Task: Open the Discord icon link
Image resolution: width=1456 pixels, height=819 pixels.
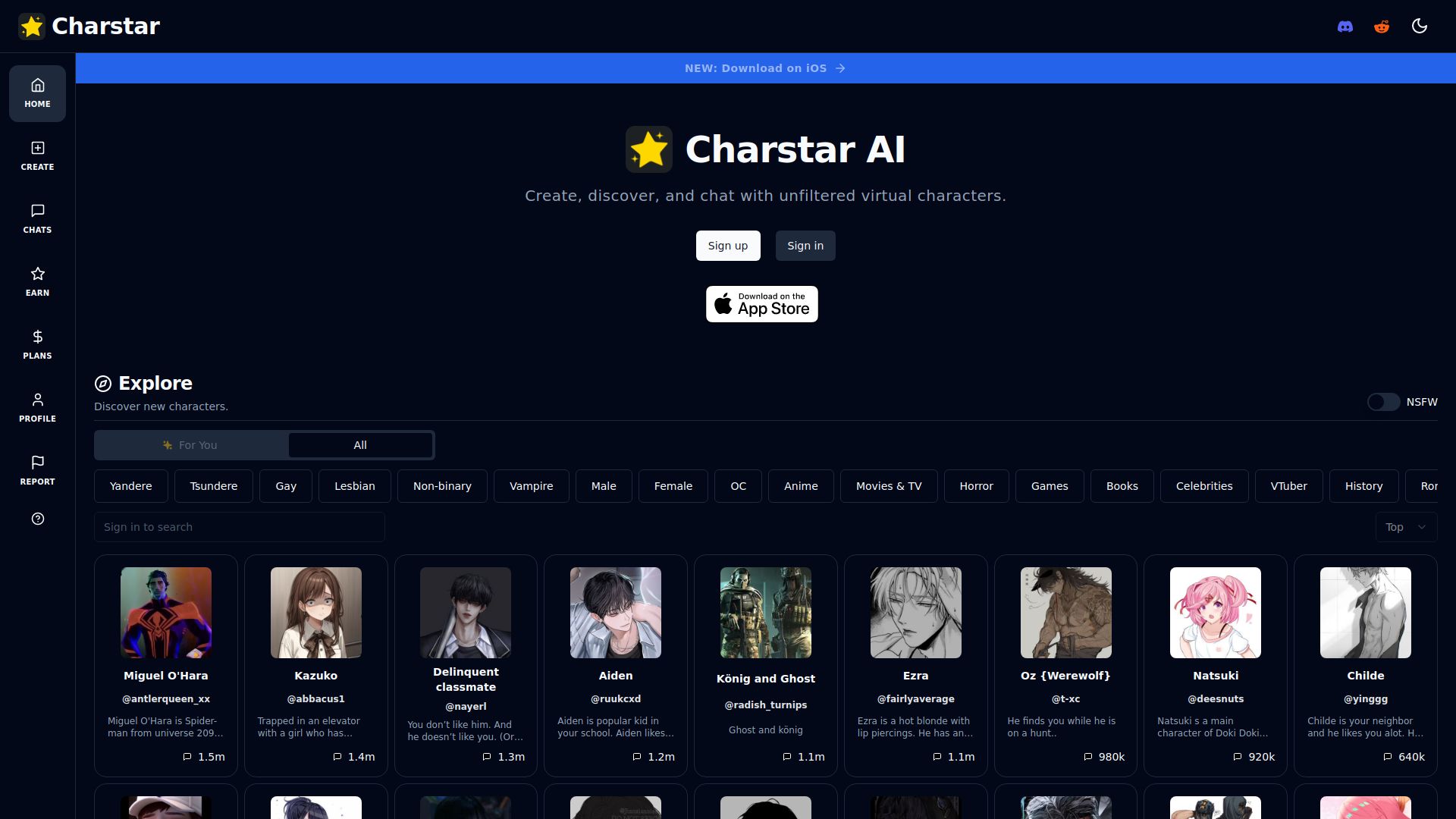Action: coord(1345,27)
